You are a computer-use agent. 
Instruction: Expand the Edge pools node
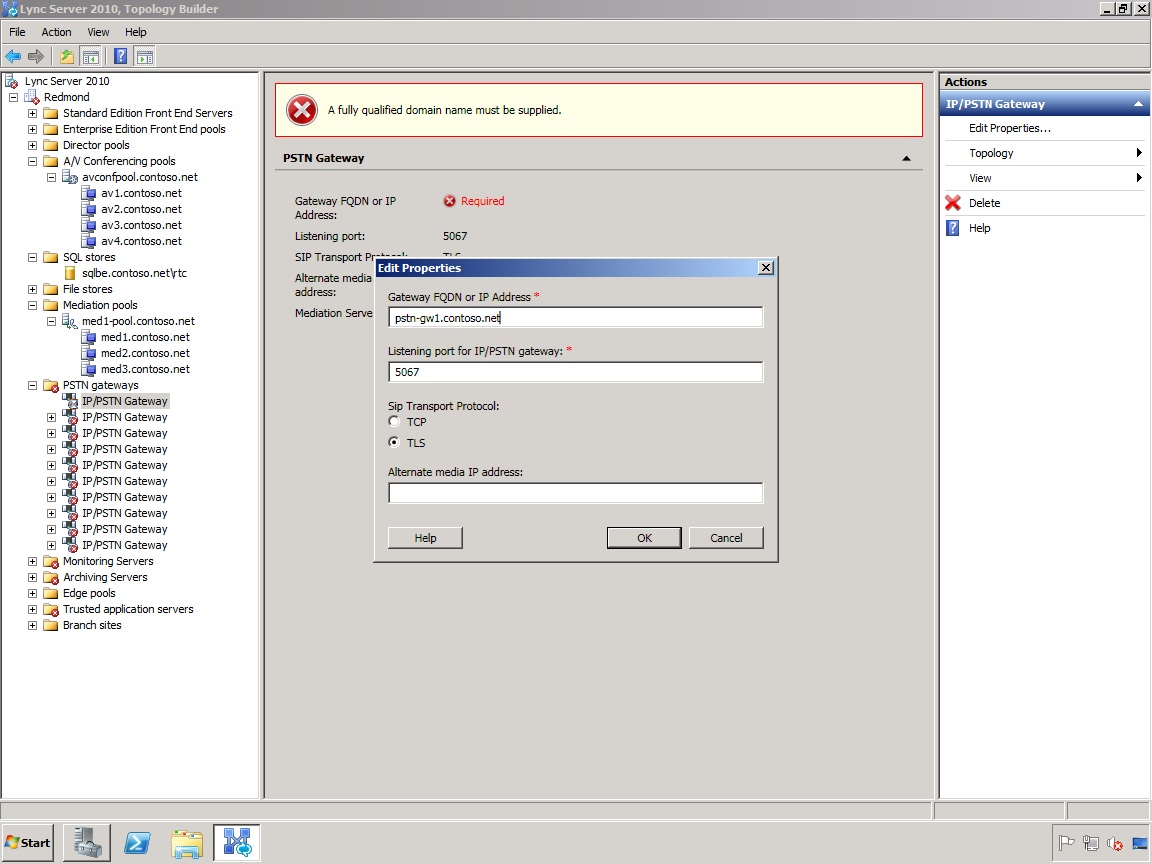[32, 594]
